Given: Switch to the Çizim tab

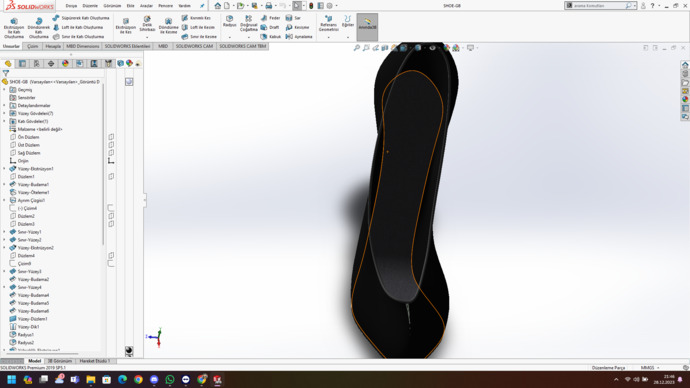Looking at the screenshot, I should coord(33,46).
